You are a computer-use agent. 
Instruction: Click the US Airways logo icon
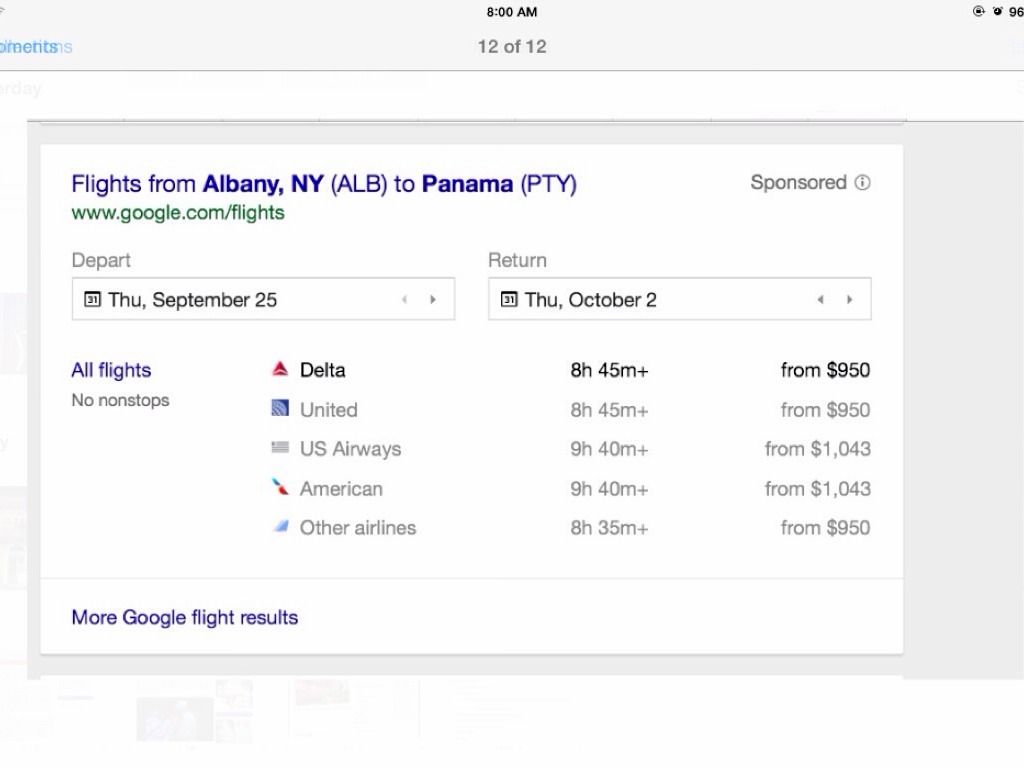click(x=280, y=449)
